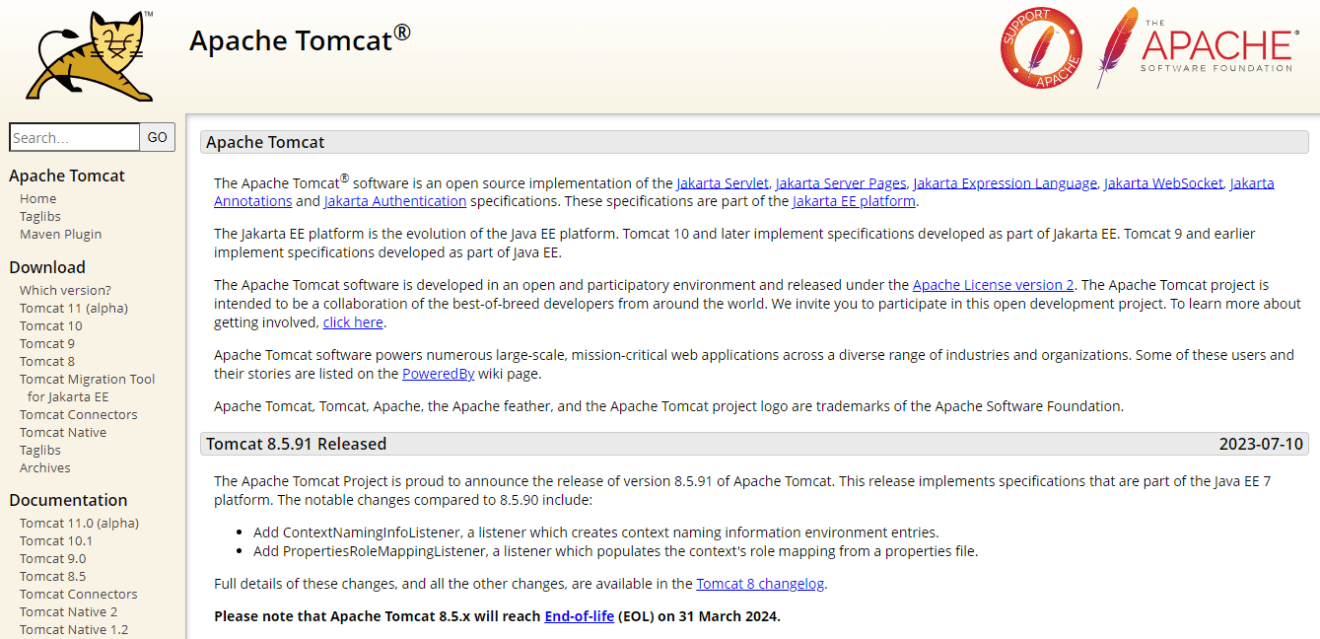Image resolution: width=1320 pixels, height=639 pixels.
Task: Select Tomcat 11 (alpha) download link
Action: 74,308
